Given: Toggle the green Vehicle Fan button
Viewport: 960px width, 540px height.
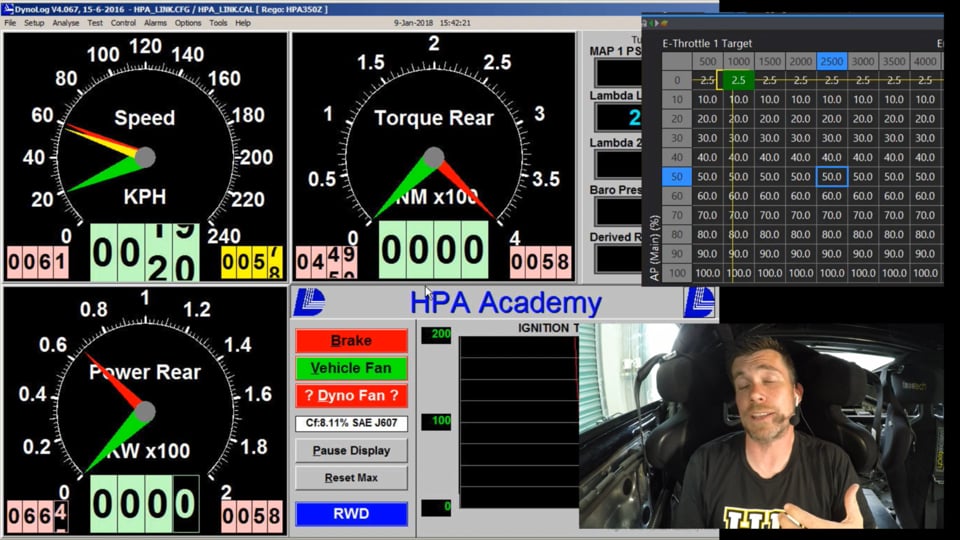Looking at the screenshot, I should coord(351,368).
